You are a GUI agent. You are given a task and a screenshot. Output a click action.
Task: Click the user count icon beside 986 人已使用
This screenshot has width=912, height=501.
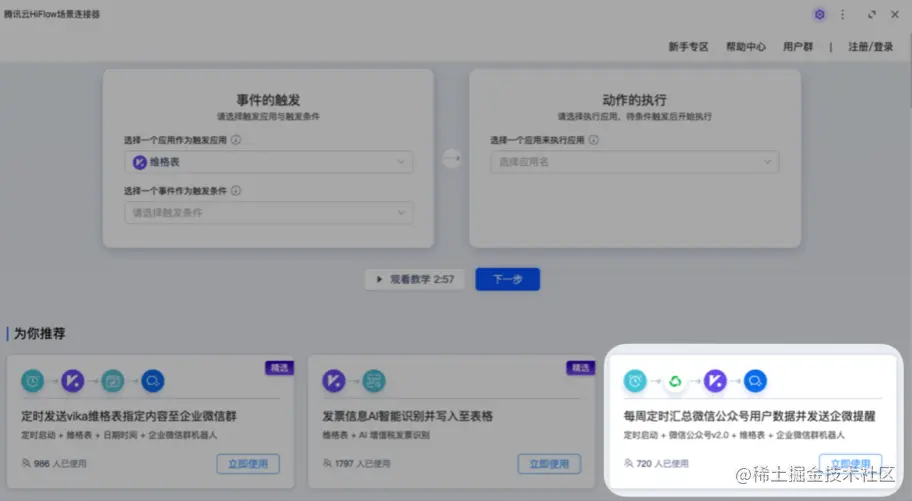(x=26, y=463)
